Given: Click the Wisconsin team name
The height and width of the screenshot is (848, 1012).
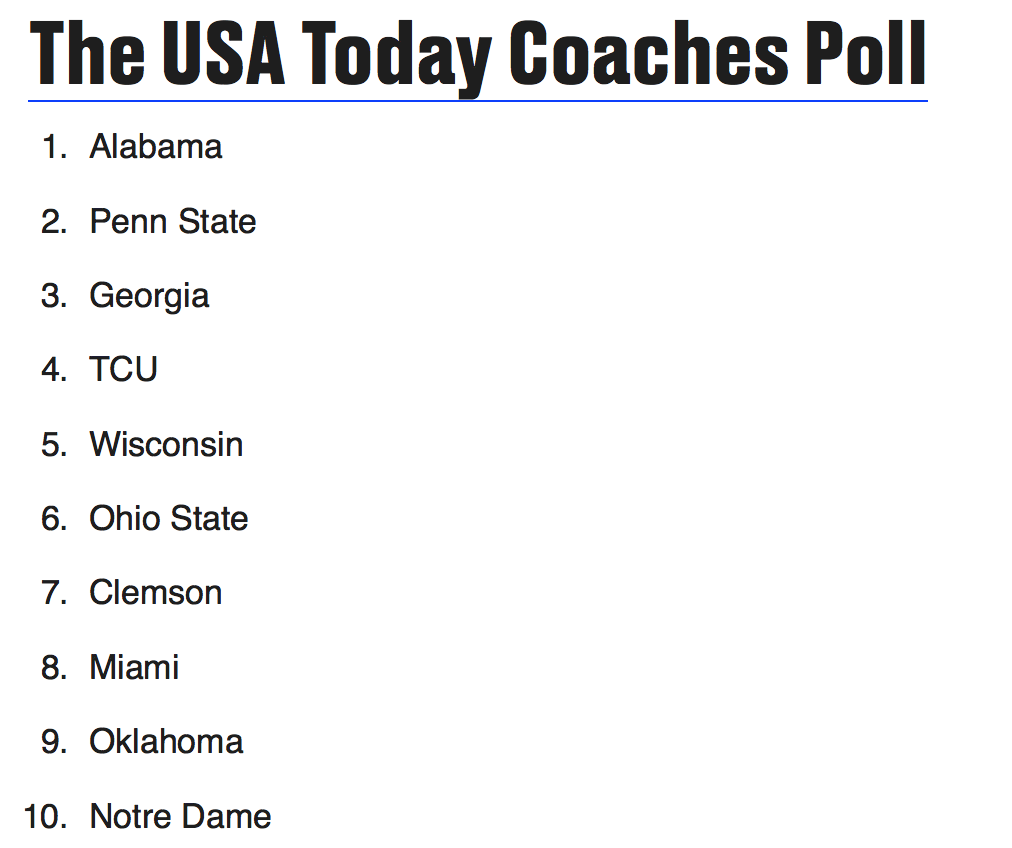Looking at the screenshot, I should (x=166, y=444).
